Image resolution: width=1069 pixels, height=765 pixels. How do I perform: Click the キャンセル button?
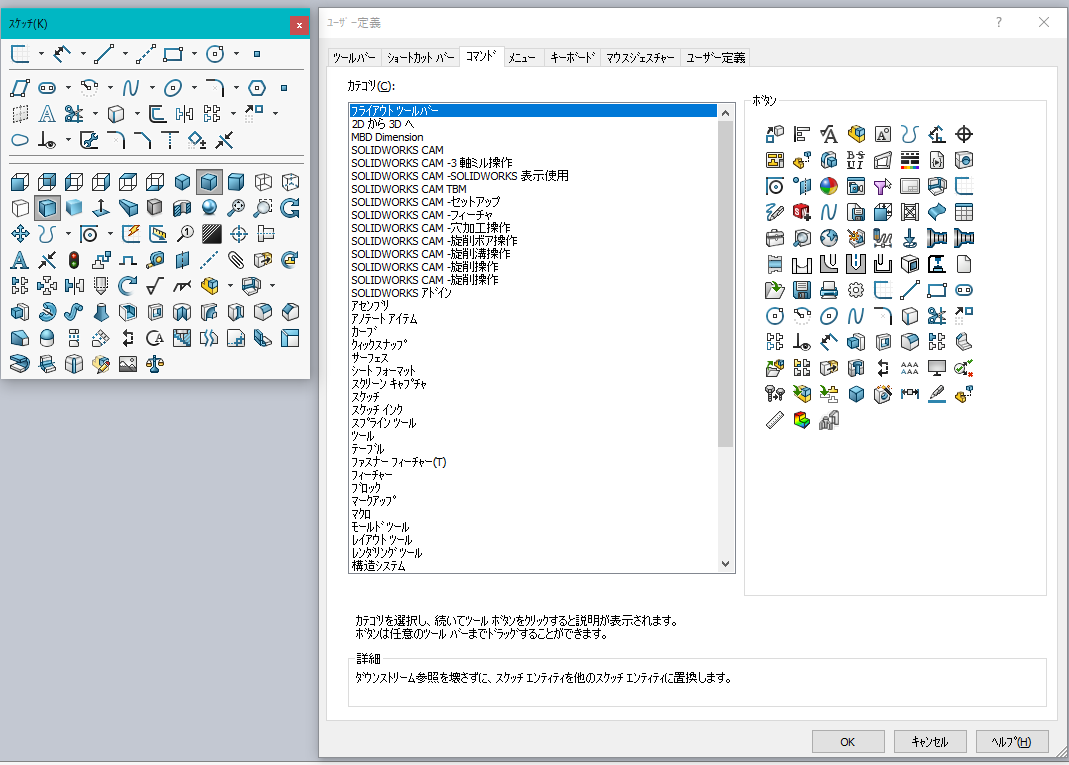[929, 741]
